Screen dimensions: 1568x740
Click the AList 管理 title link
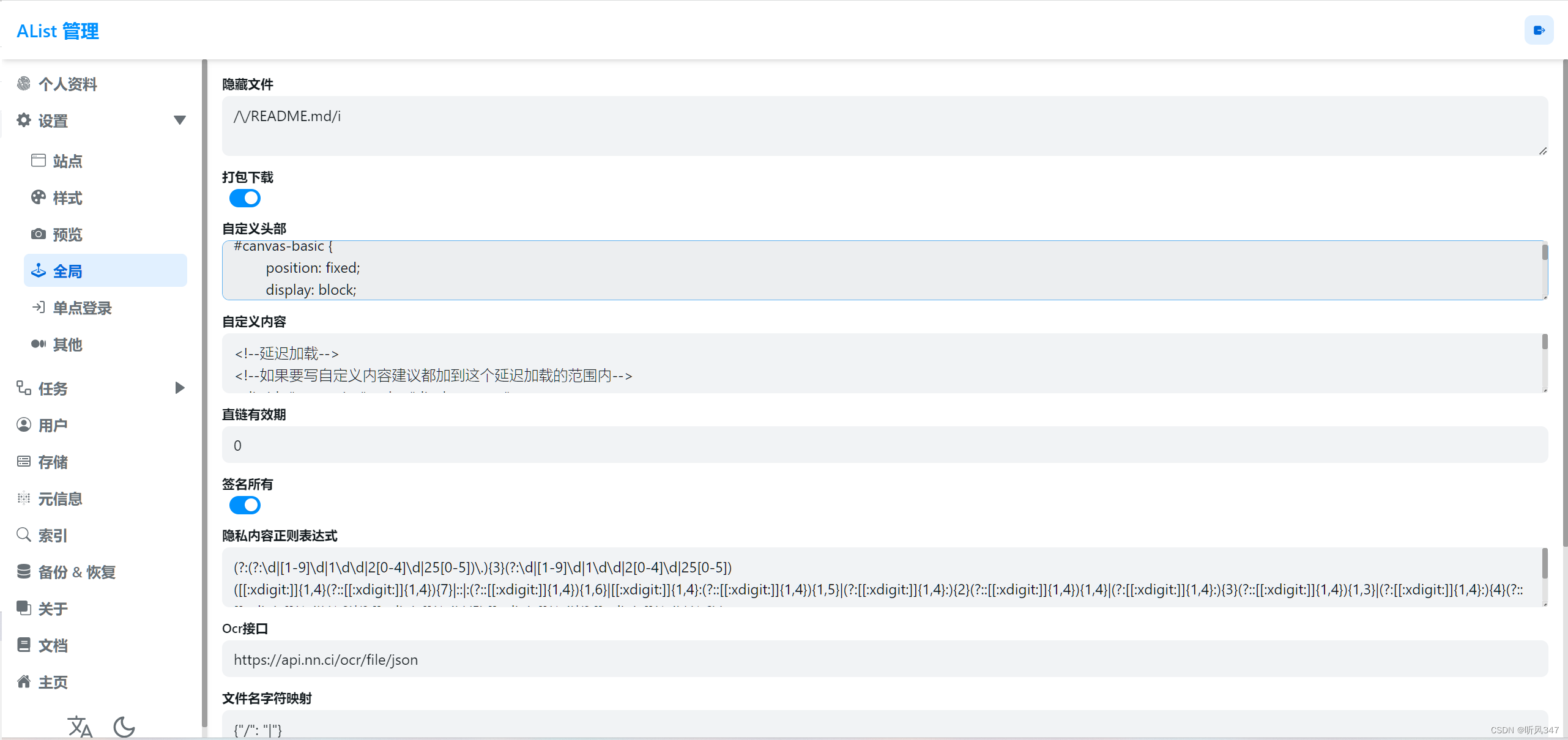click(x=58, y=31)
